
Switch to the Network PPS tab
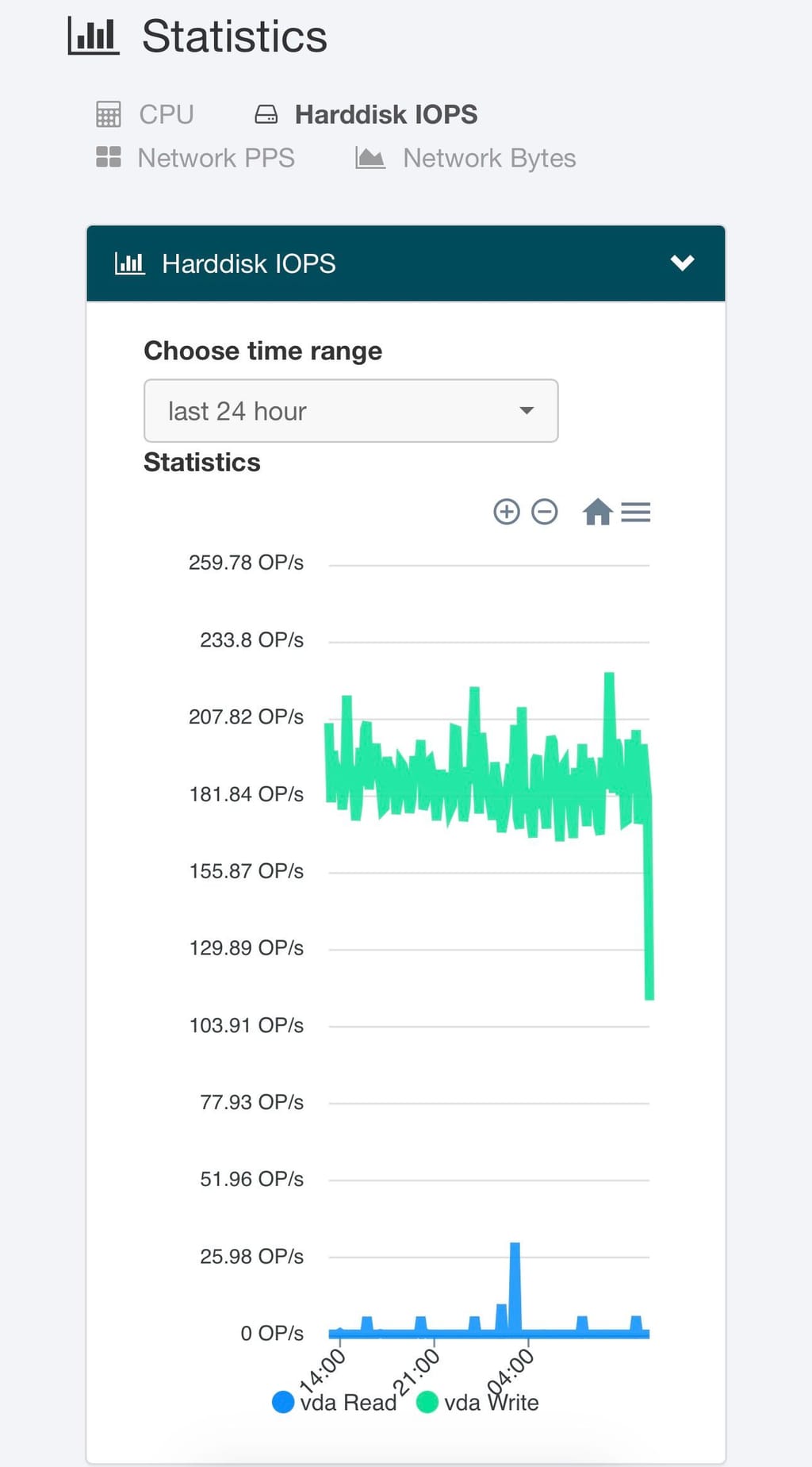click(216, 158)
